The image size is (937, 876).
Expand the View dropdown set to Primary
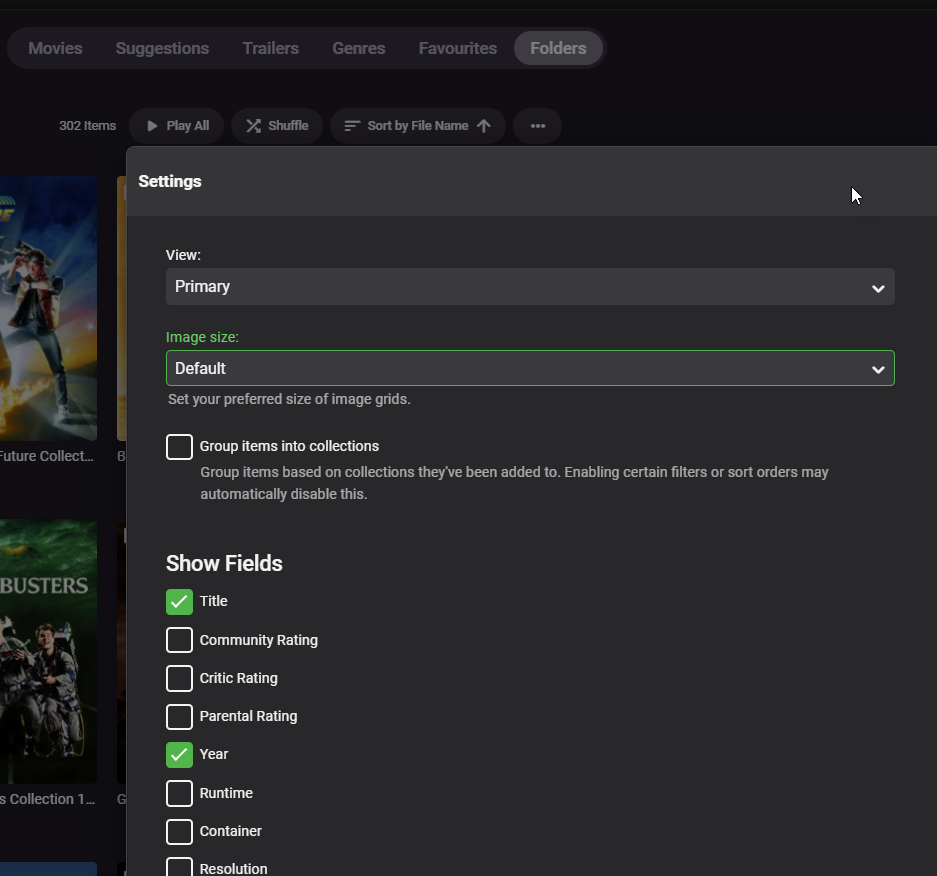(x=530, y=287)
